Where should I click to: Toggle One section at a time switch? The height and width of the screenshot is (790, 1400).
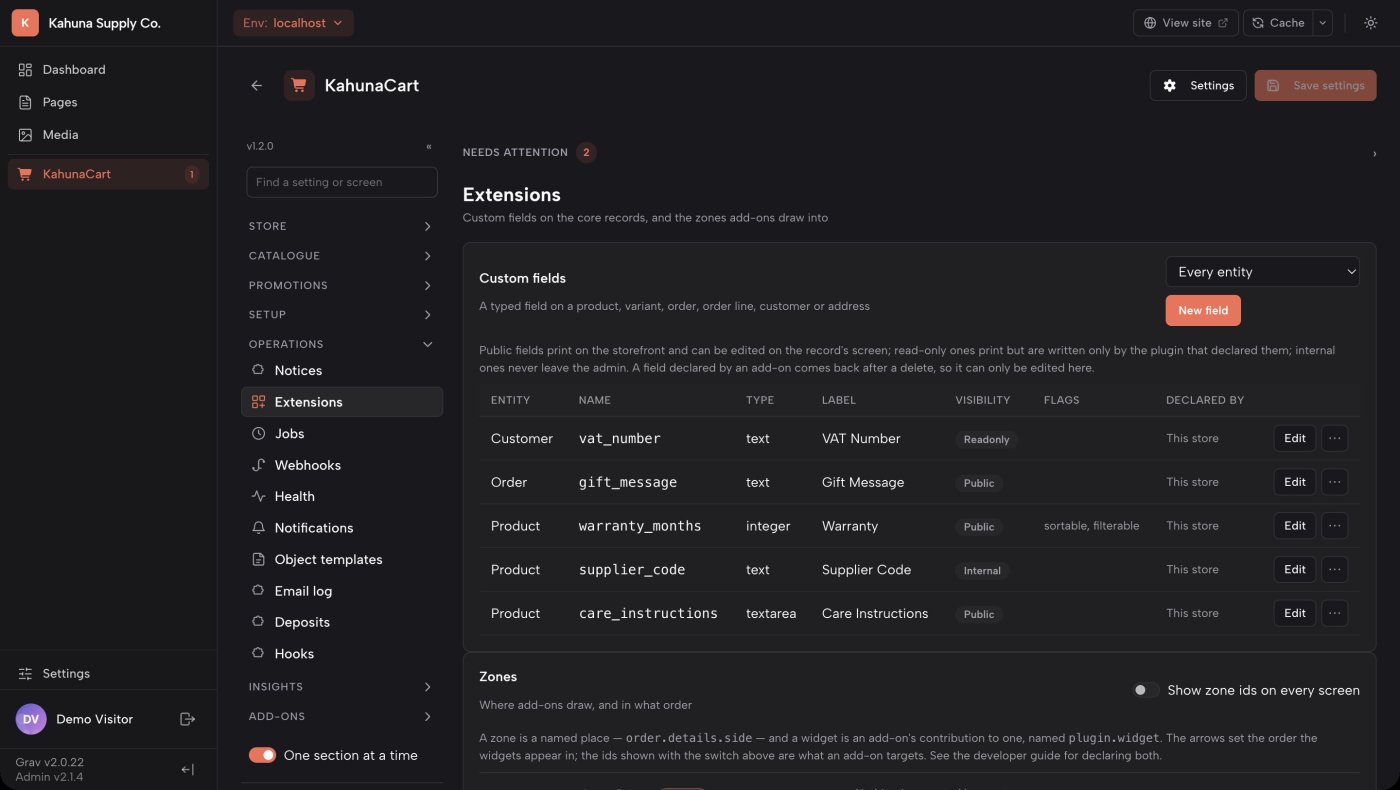[262, 756]
